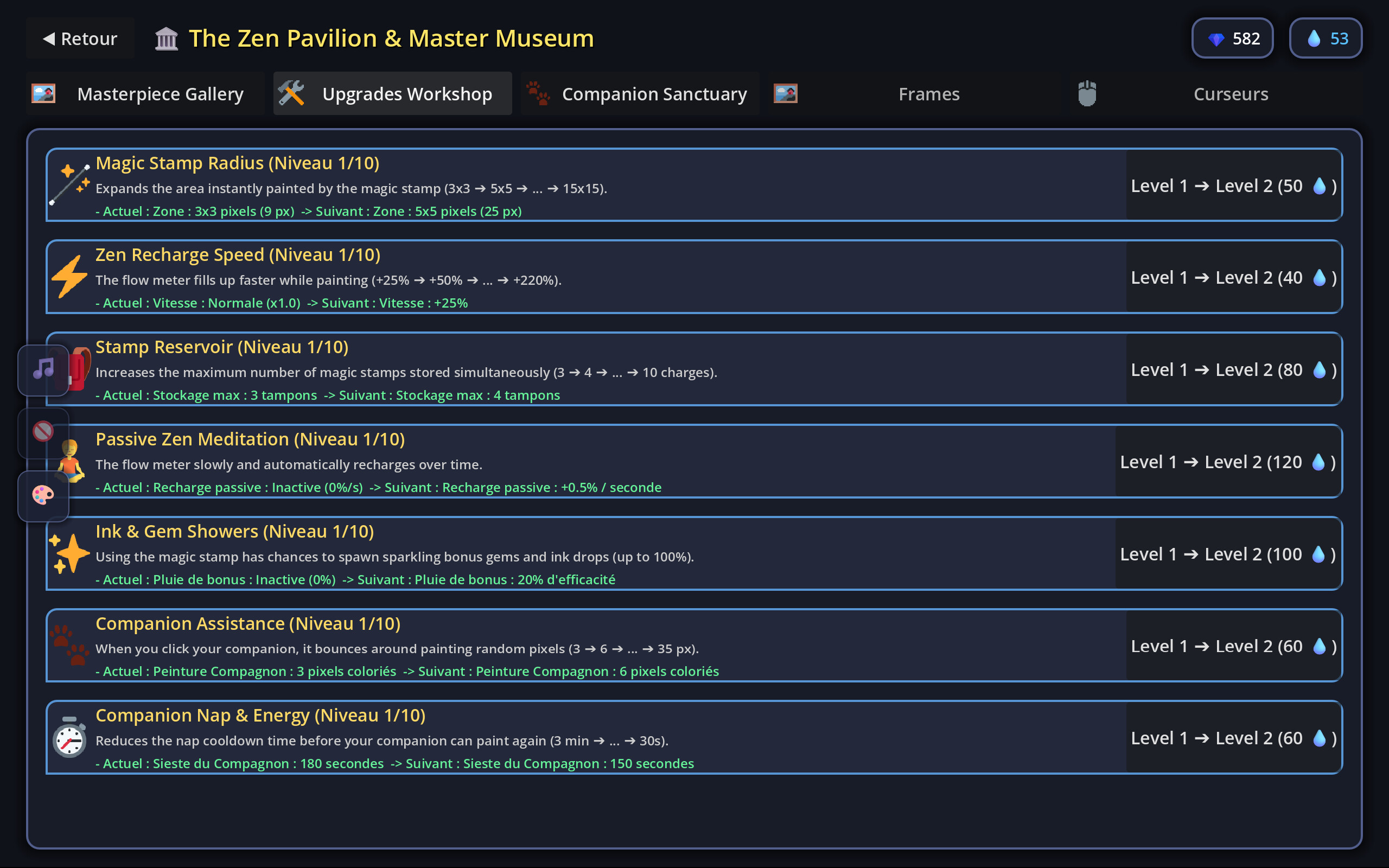
Task: Click the text 'Suivant : Sieste du Compagnon : 150 secondes'
Action: (550, 763)
